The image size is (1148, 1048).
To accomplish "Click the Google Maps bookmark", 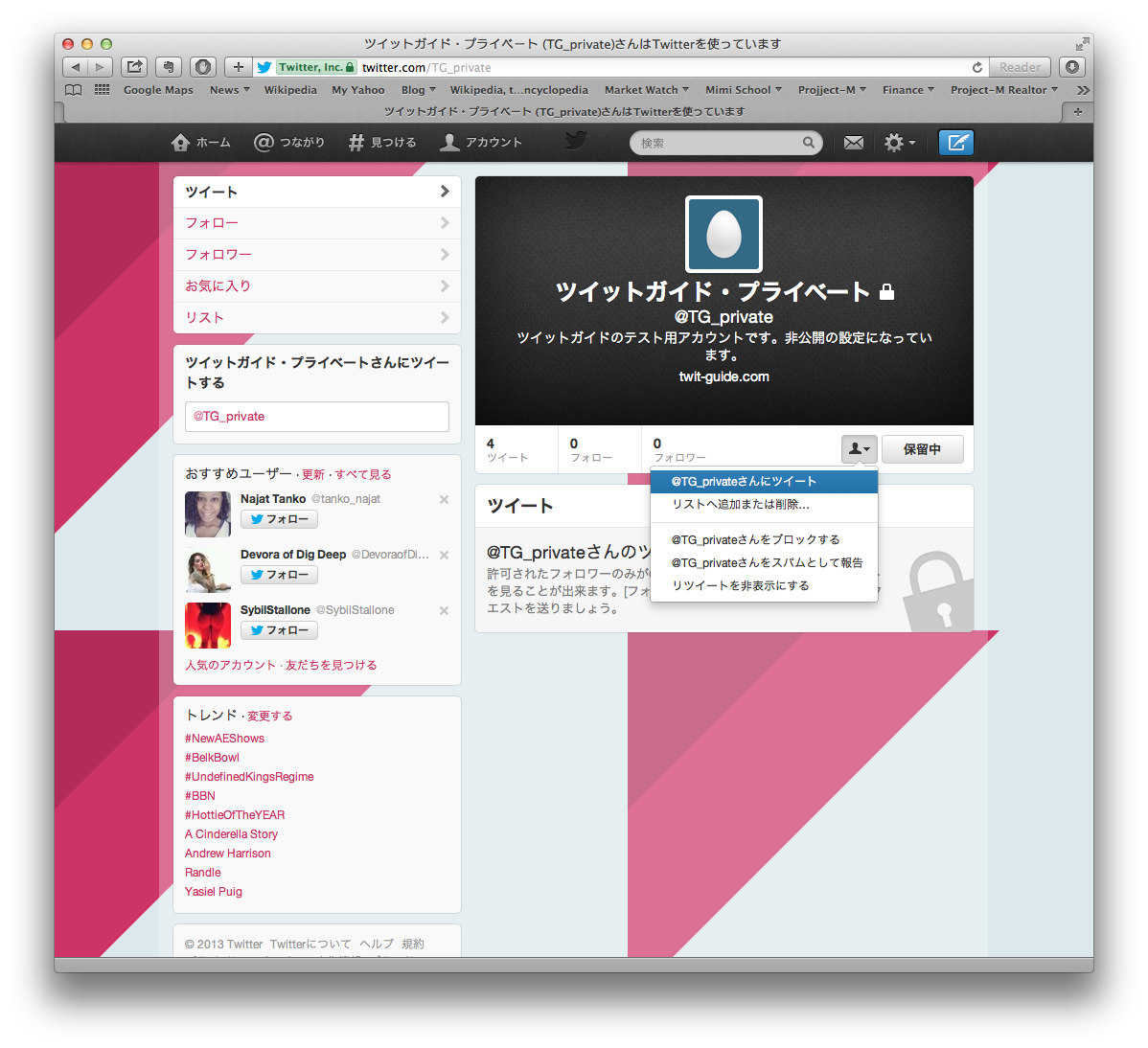I will 158,90.
